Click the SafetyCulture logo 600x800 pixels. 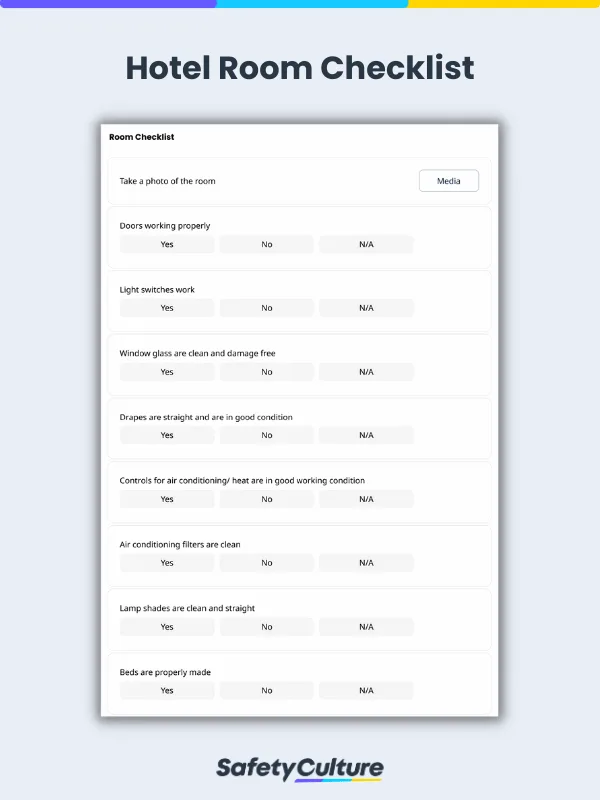click(x=300, y=768)
